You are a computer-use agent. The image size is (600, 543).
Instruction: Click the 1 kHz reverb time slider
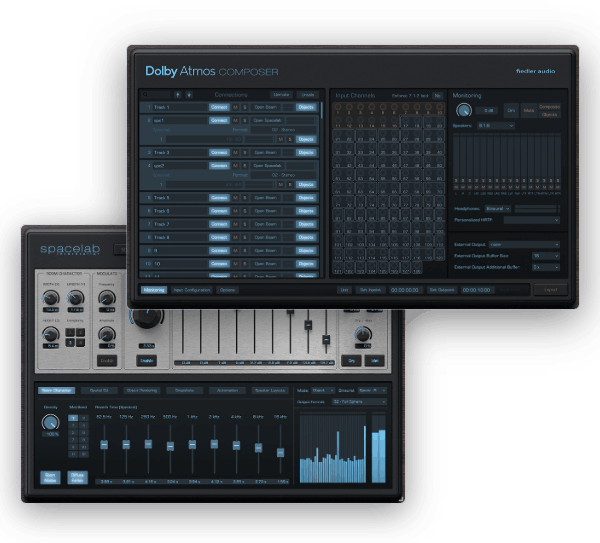[x=192, y=445]
